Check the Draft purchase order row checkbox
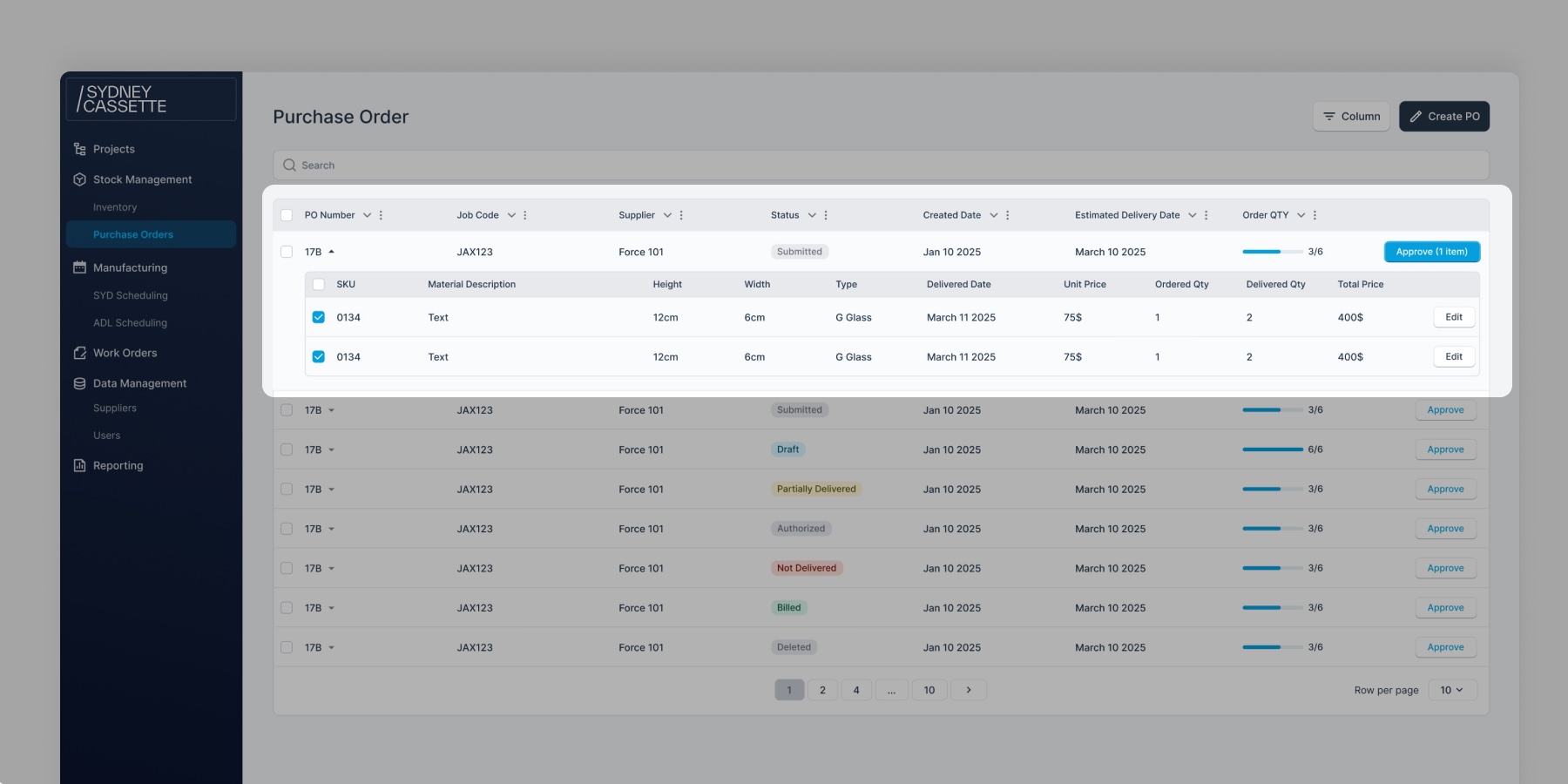This screenshot has width=1568, height=784. pos(287,449)
